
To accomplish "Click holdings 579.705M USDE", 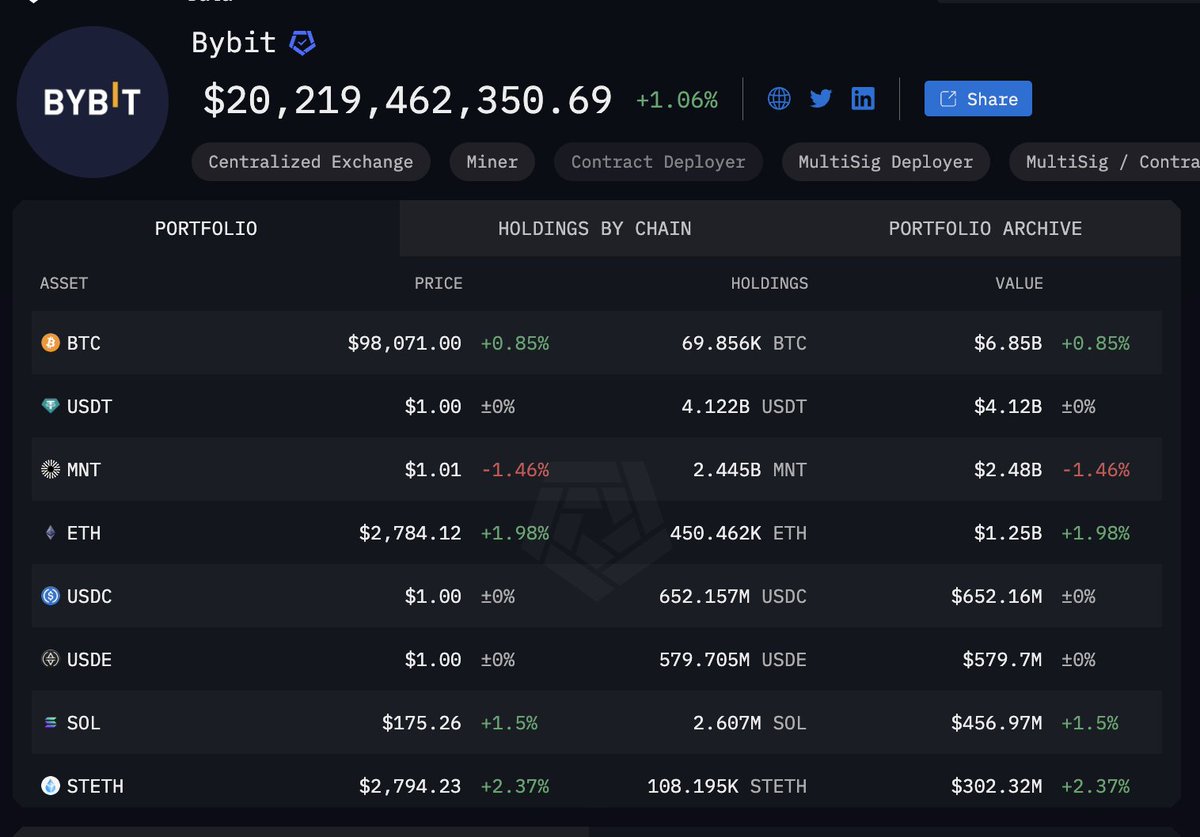I will click(733, 659).
